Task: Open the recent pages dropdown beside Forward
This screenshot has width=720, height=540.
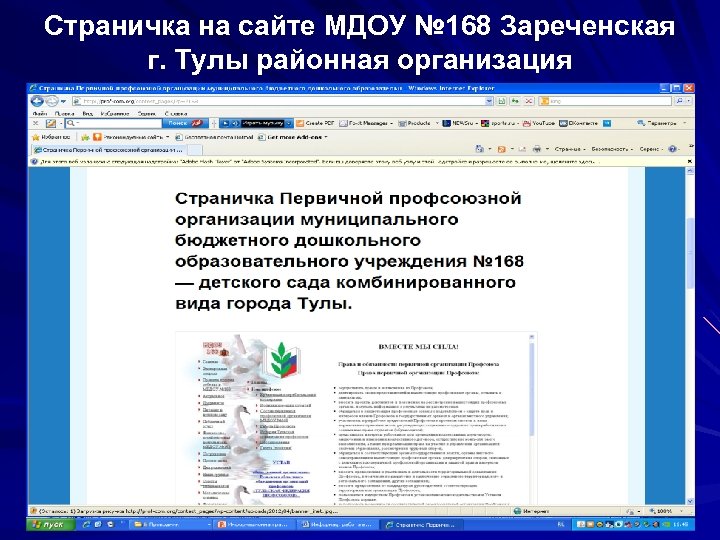Action: tap(63, 101)
